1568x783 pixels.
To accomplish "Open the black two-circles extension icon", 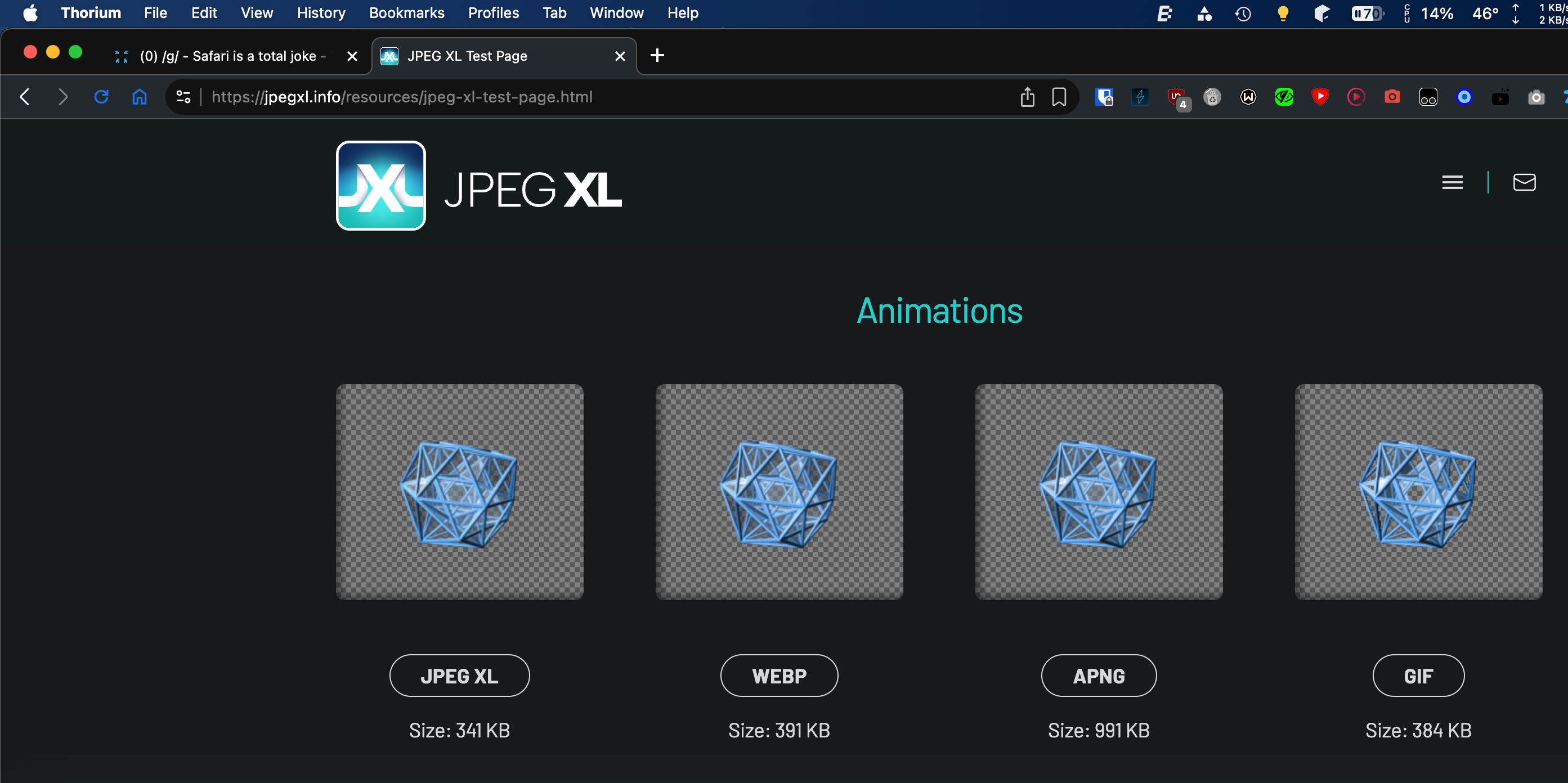I will pos(1428,97).
